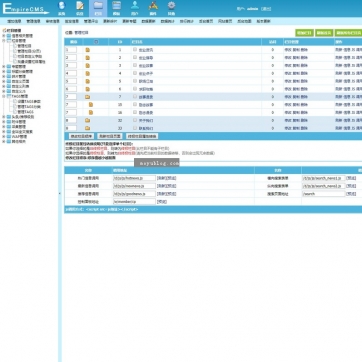Image resolution: width=362 pixels, height=362 pixels.
Task: Click the page icon beside first 栏目管理 child item
Action: pyautogui.click(x=15, y=46)
